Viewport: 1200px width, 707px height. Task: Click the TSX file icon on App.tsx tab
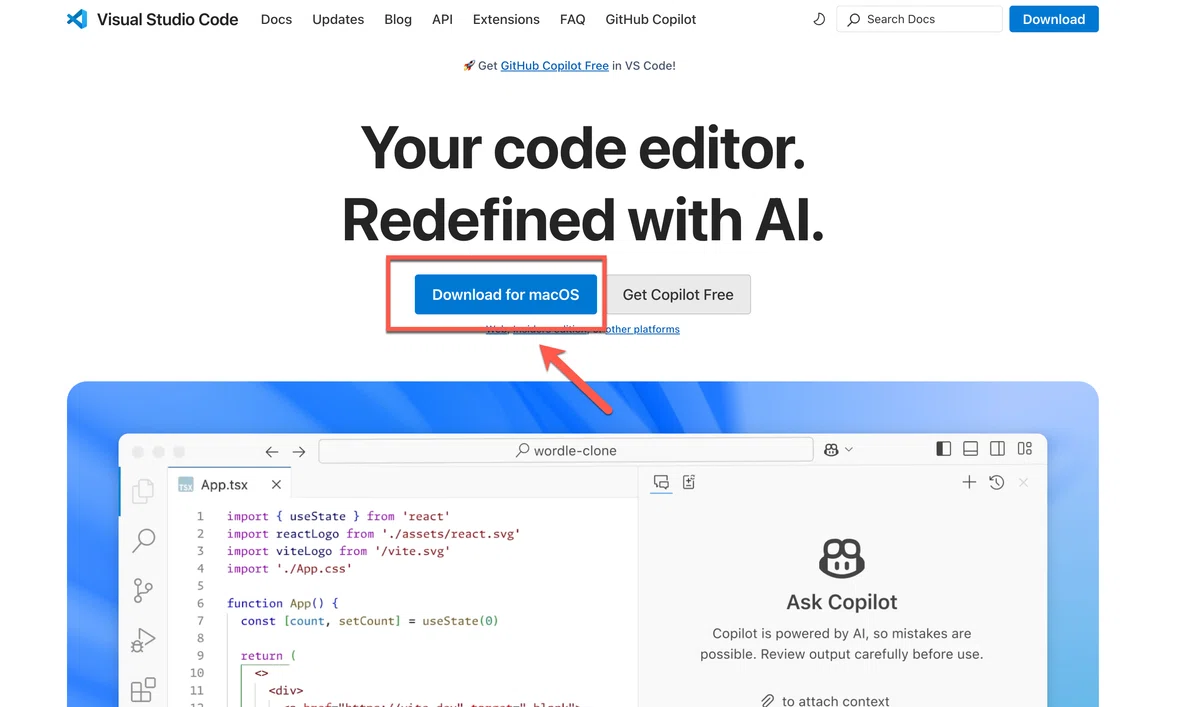click(186, 484)
